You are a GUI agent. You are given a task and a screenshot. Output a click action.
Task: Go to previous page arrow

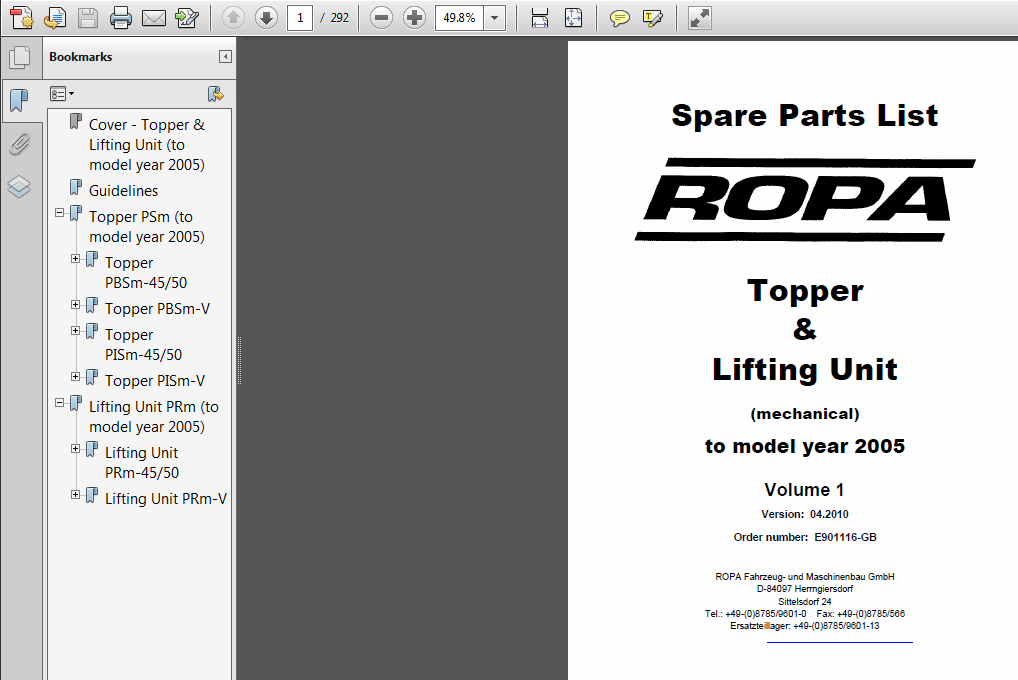point(233,18)
